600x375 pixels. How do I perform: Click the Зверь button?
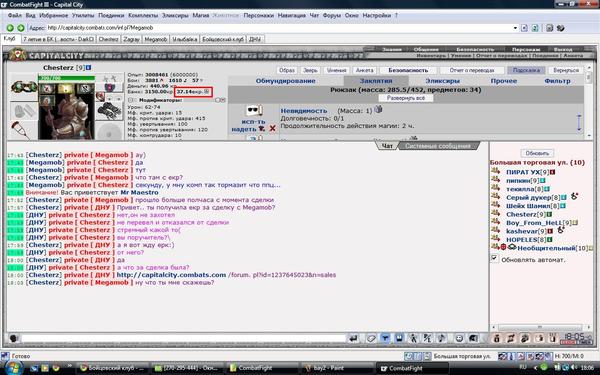click(x=310, y=70)
